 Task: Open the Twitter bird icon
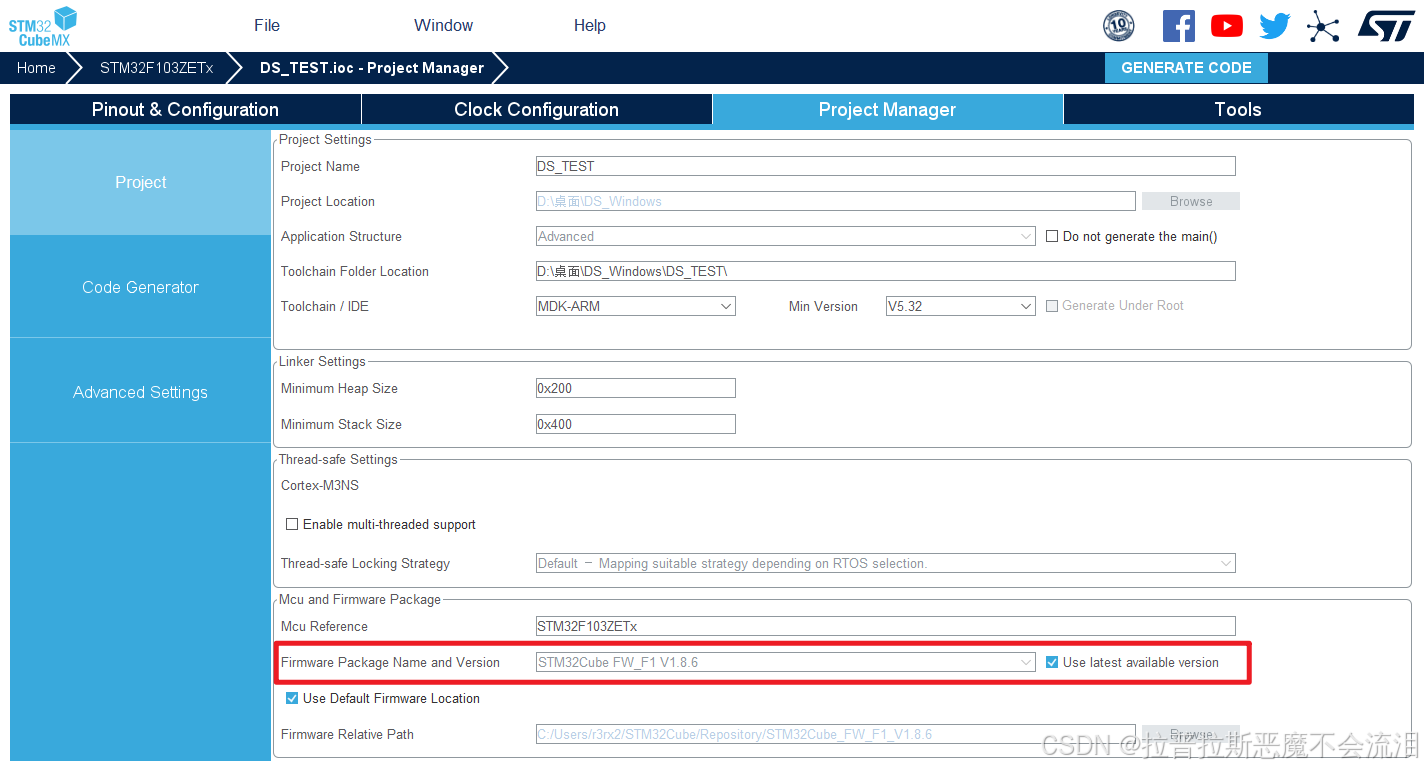1274,26
